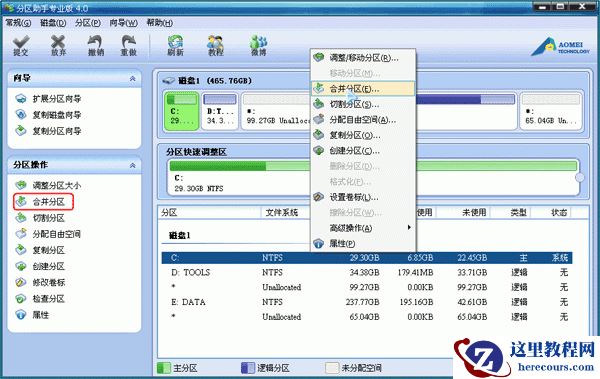Screen dimensions: 600x379
Task: Click the 逻辑分区 legend swatch
Action: click(247, 368)
